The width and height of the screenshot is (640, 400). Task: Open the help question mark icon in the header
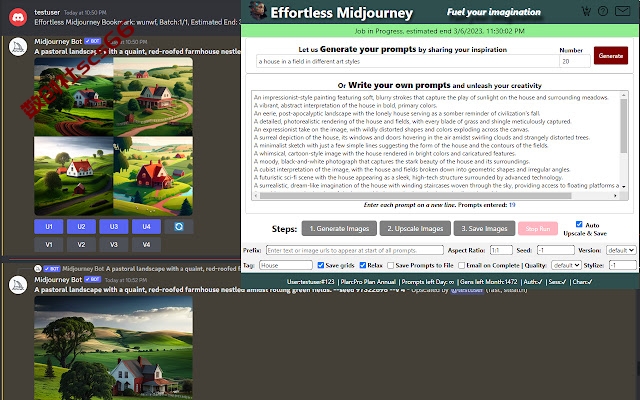click(x=603, y=11)
